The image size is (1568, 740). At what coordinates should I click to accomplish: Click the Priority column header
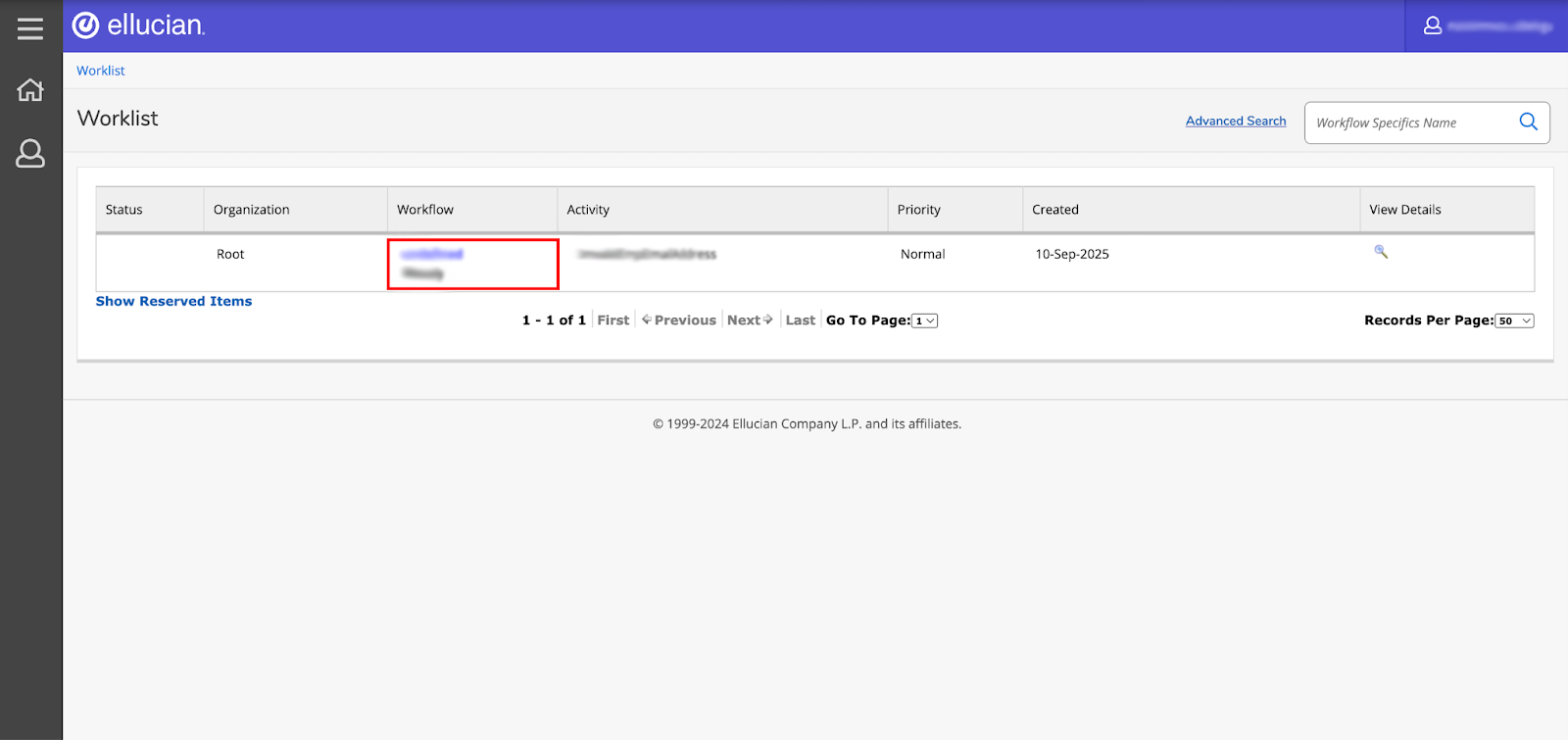(918, 210)
